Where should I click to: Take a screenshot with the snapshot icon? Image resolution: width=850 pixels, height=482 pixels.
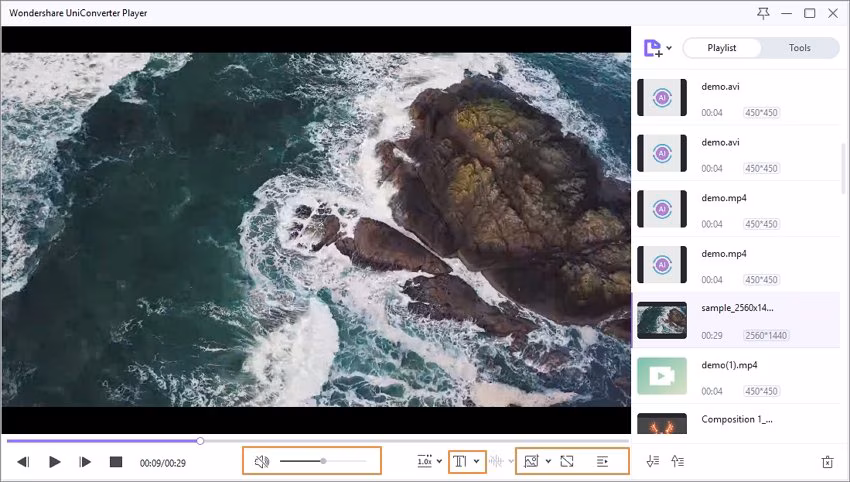pyautogui.click(x=531, y=461)
